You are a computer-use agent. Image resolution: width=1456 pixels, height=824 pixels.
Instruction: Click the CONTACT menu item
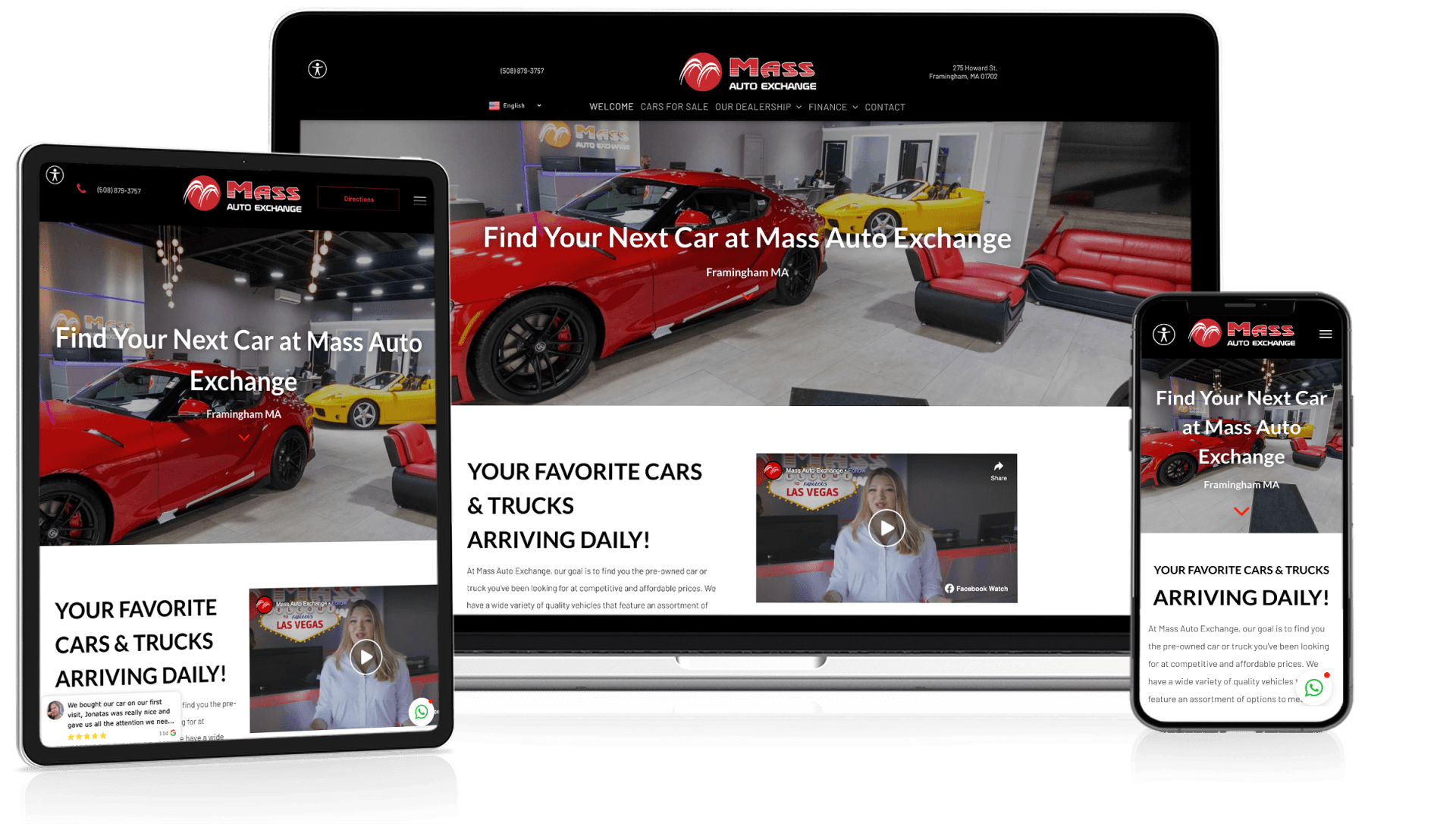click(x=884, y=106)
